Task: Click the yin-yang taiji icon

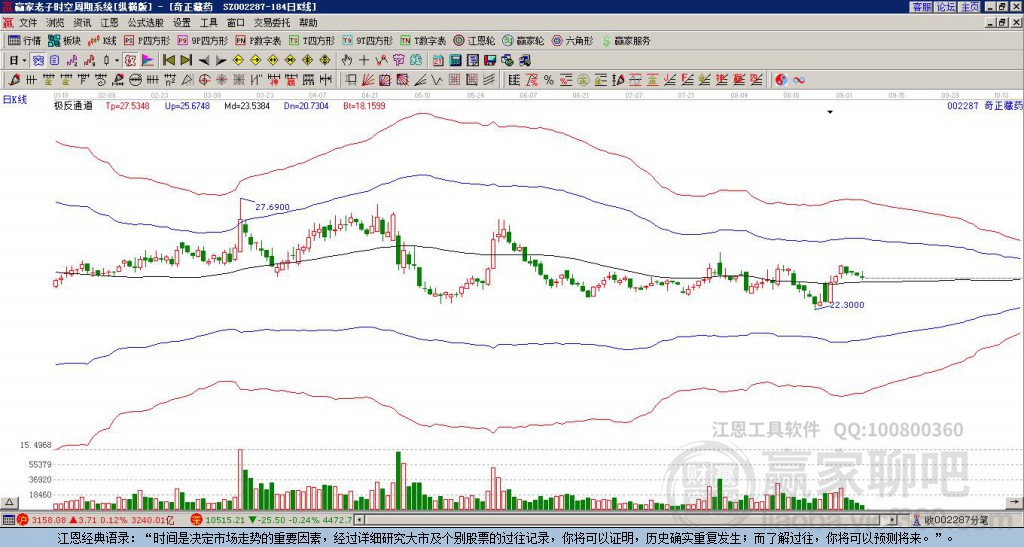Action: click(781, 80)
